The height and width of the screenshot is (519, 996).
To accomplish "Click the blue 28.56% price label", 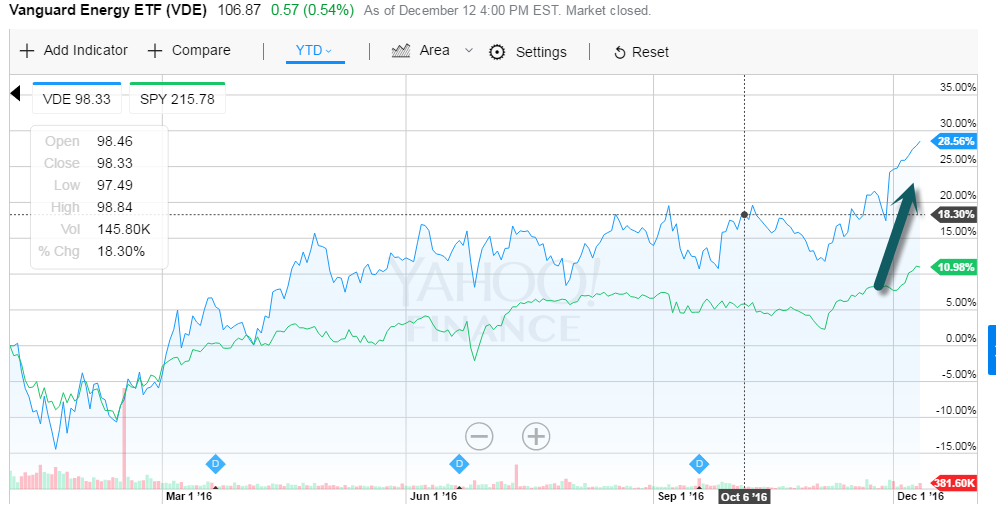I will (x=954, y=141).
